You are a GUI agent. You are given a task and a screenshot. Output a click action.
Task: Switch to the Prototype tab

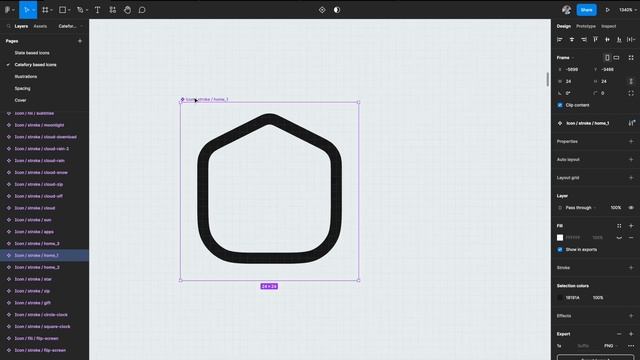(x=586, y=26)
